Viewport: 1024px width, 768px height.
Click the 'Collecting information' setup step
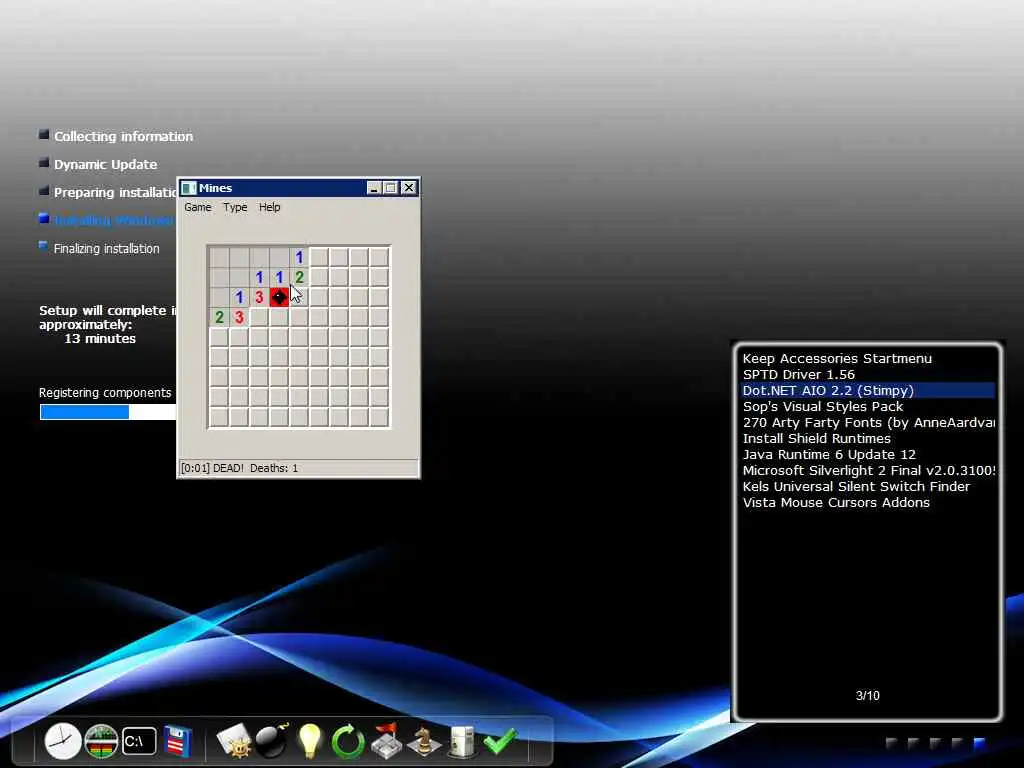[x=123, y=136]
